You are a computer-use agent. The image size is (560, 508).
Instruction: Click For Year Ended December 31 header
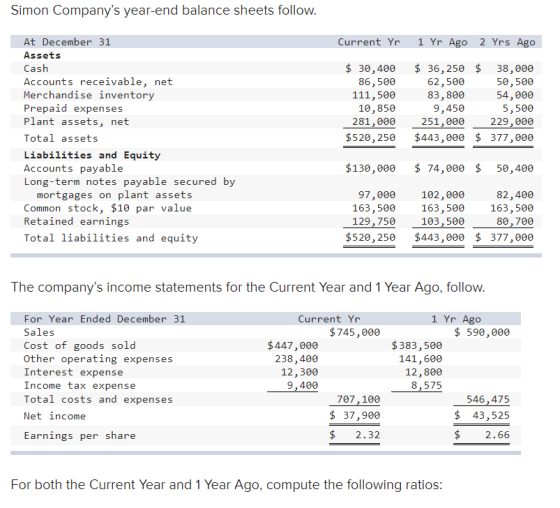click(x=104, y=319)
